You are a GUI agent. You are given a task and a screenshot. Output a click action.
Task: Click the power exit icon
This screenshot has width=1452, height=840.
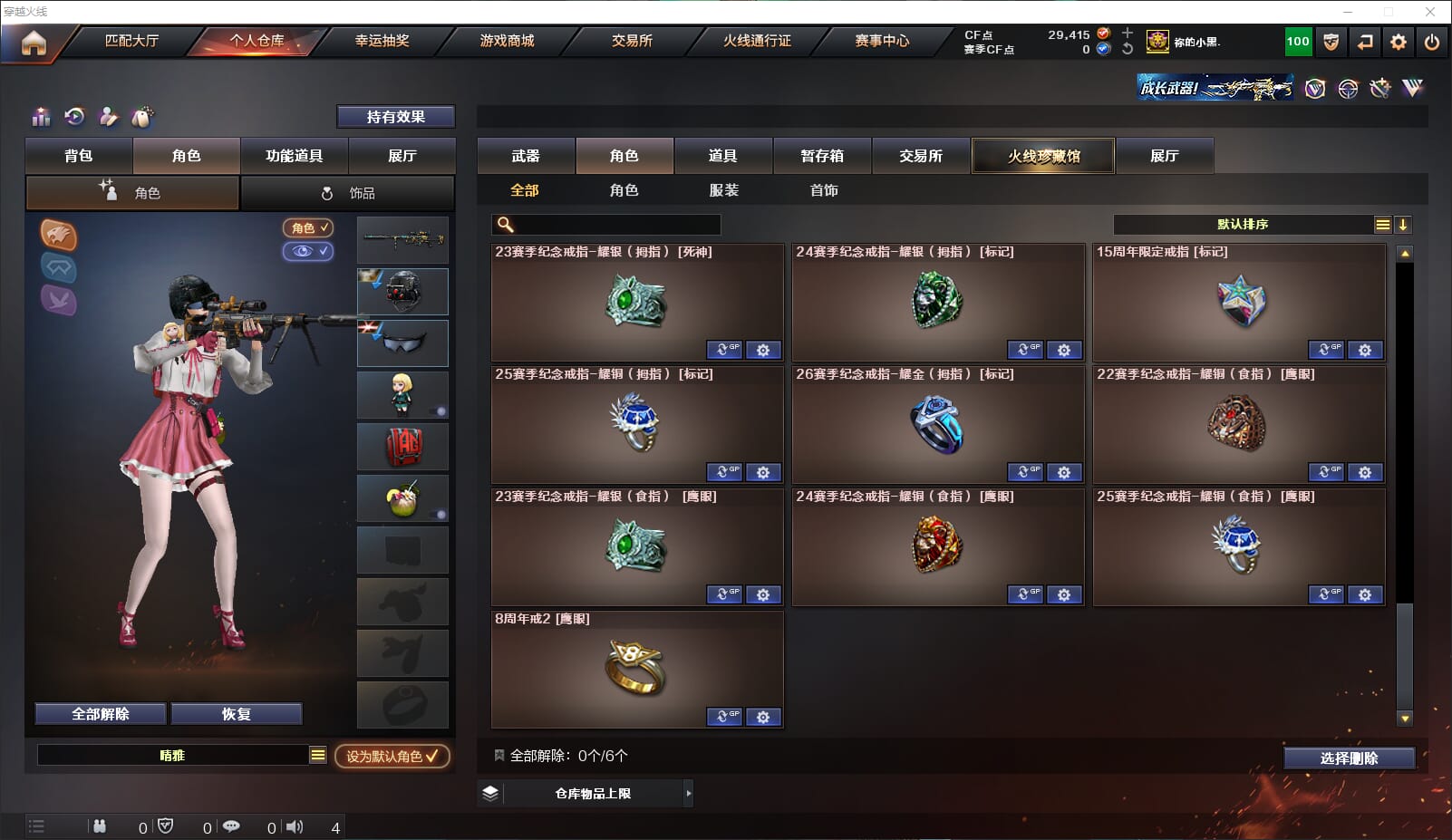coord(1432,42)
